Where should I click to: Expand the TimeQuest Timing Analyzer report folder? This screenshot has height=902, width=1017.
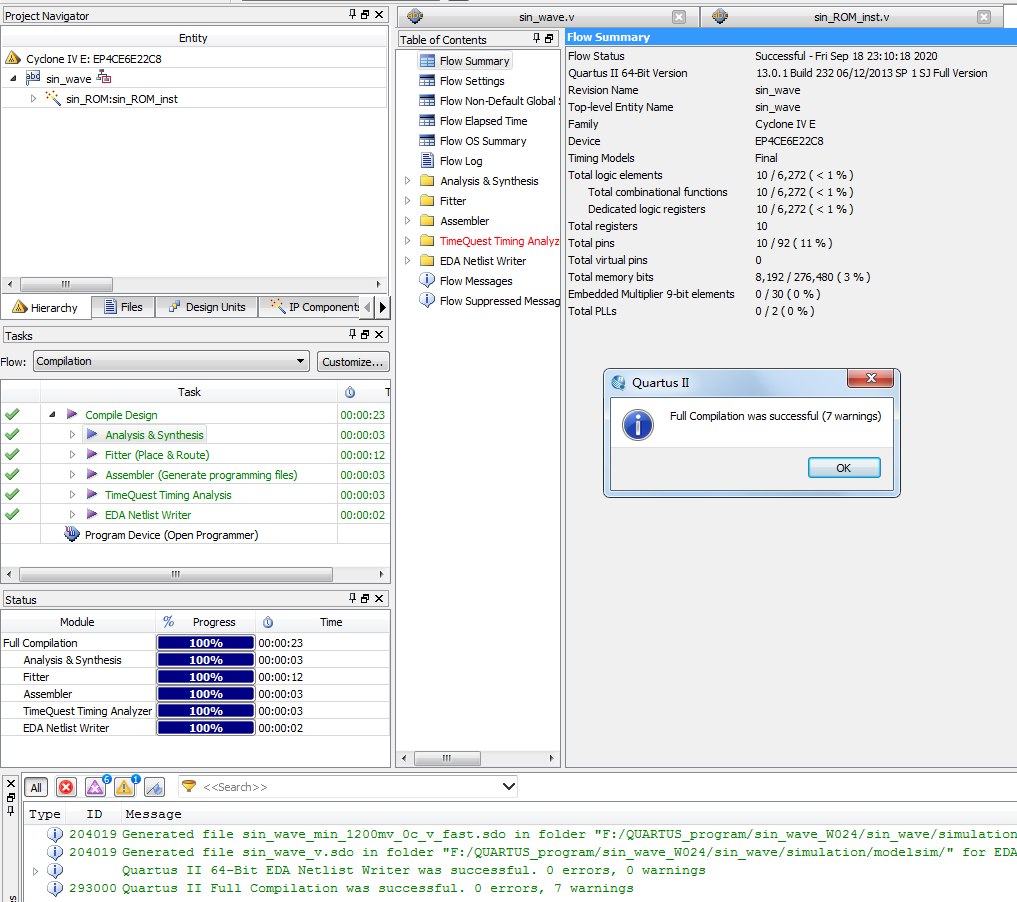click(407, 241)
